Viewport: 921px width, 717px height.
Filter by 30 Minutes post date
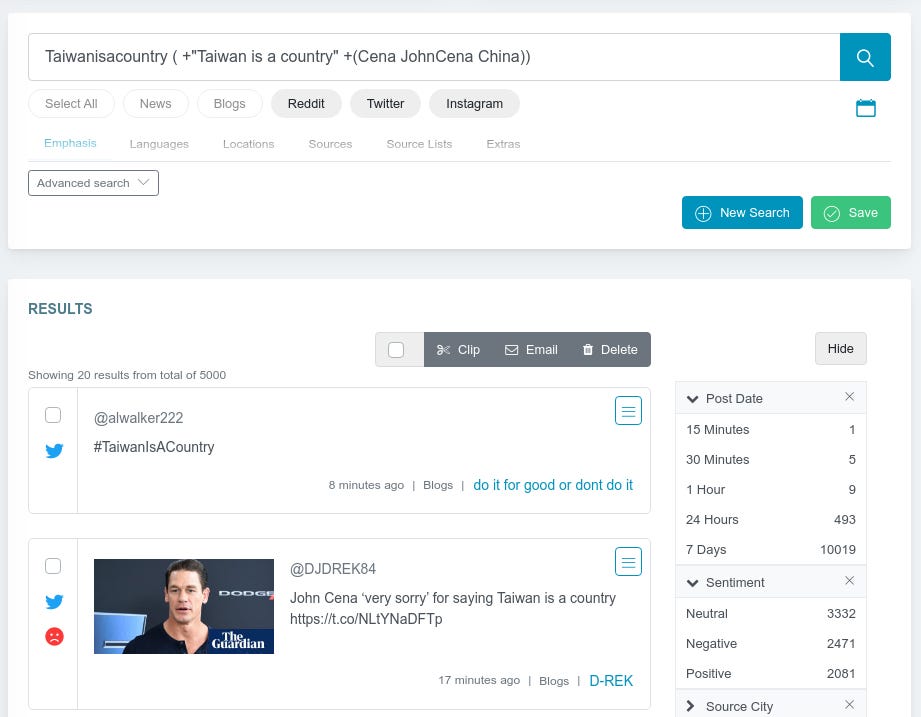pos(771,460)
